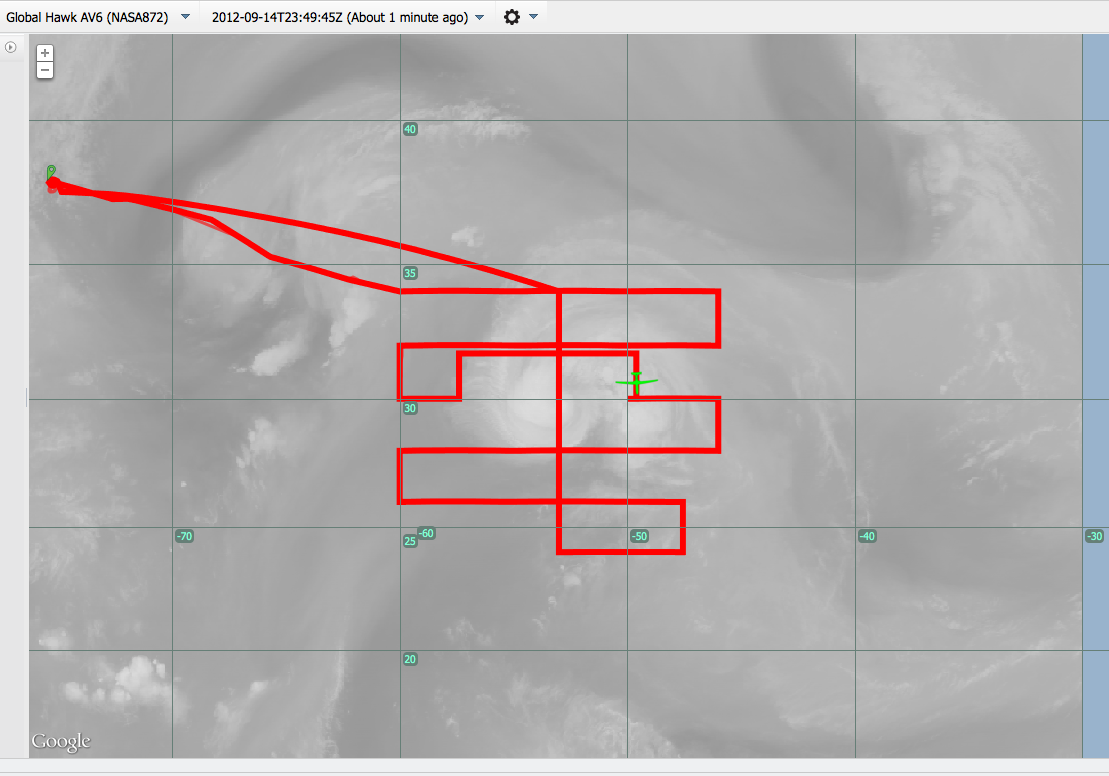This screenshot has height=776, width=1109.
Task: Click the latitude 20 grid label
Action: point(409,659)
